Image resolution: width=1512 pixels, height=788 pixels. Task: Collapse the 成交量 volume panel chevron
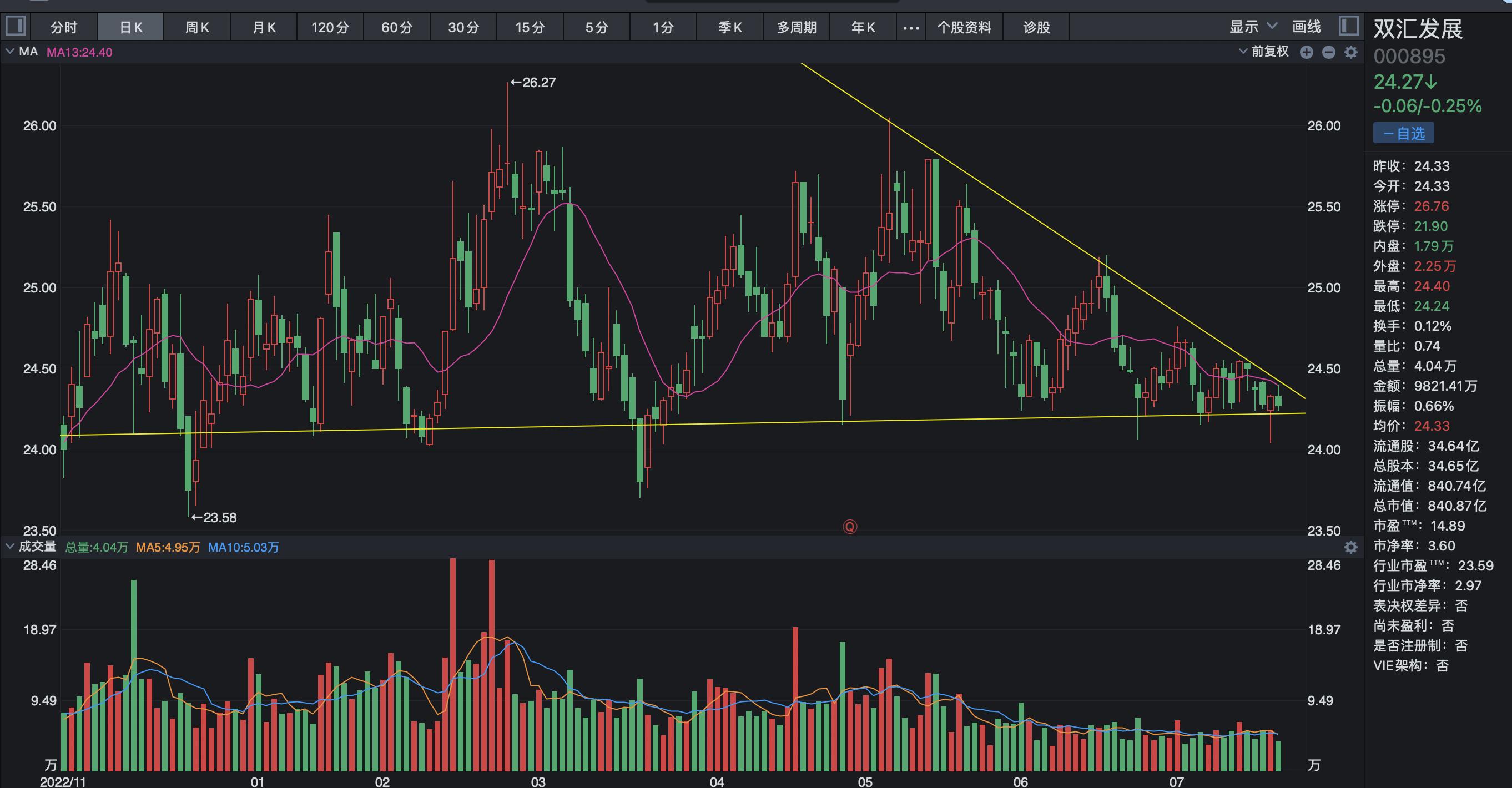tap(10, 547)
